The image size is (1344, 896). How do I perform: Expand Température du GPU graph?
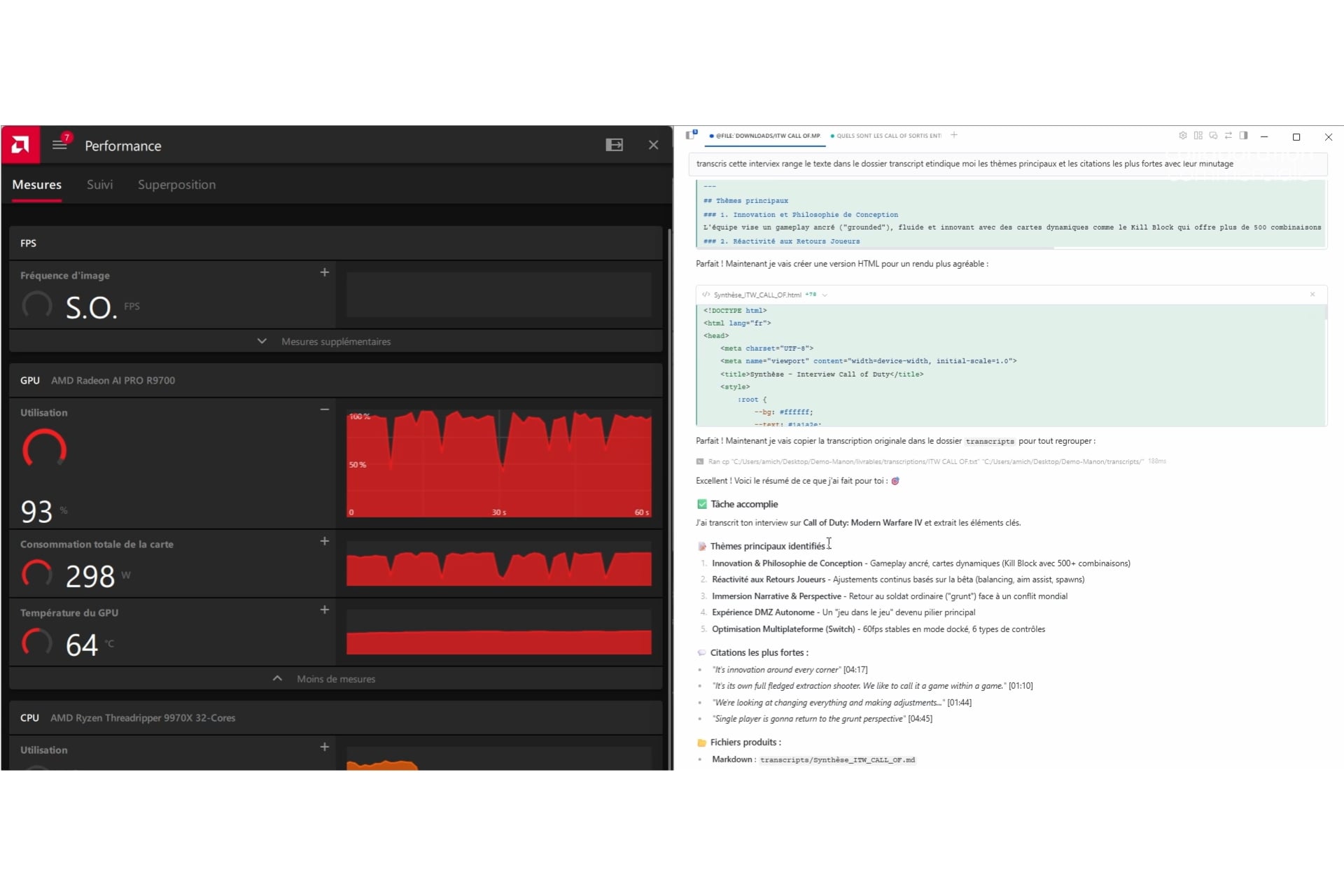pos(324,610)
